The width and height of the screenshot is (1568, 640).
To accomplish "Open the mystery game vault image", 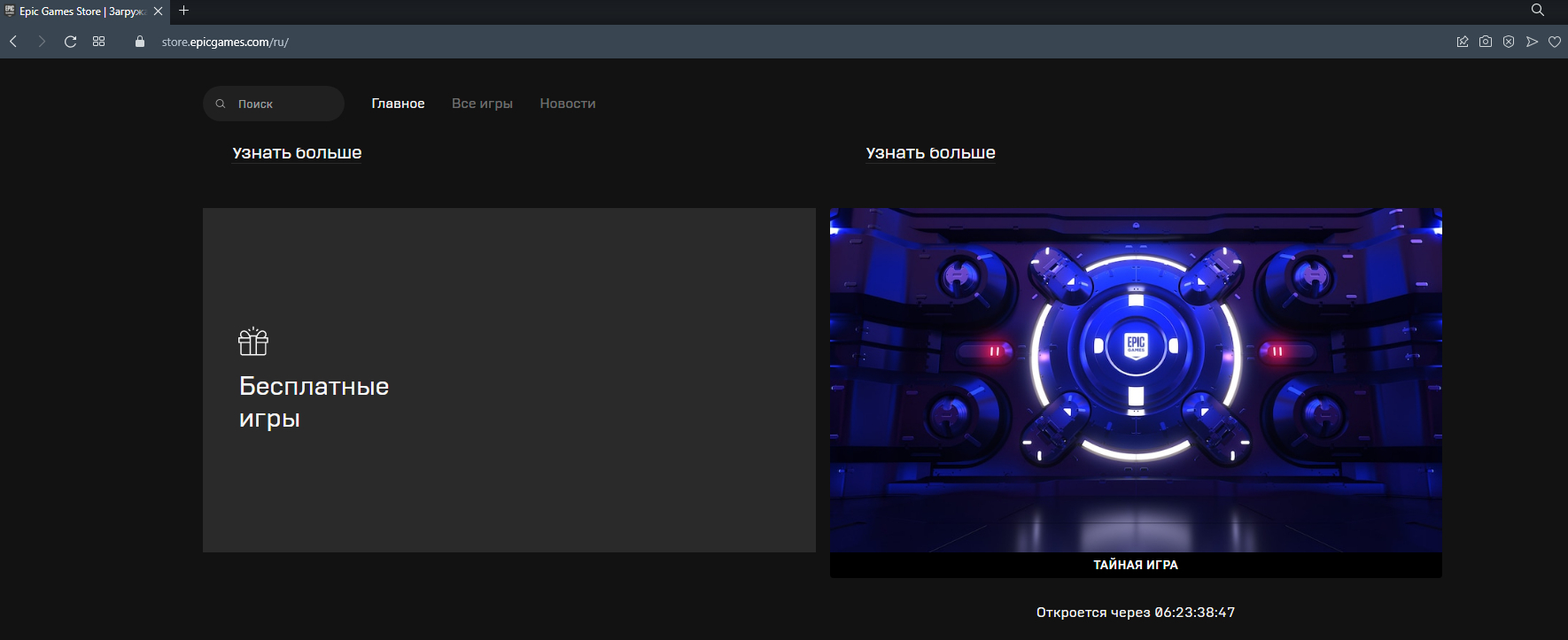I will click(x=1136, y=381).
